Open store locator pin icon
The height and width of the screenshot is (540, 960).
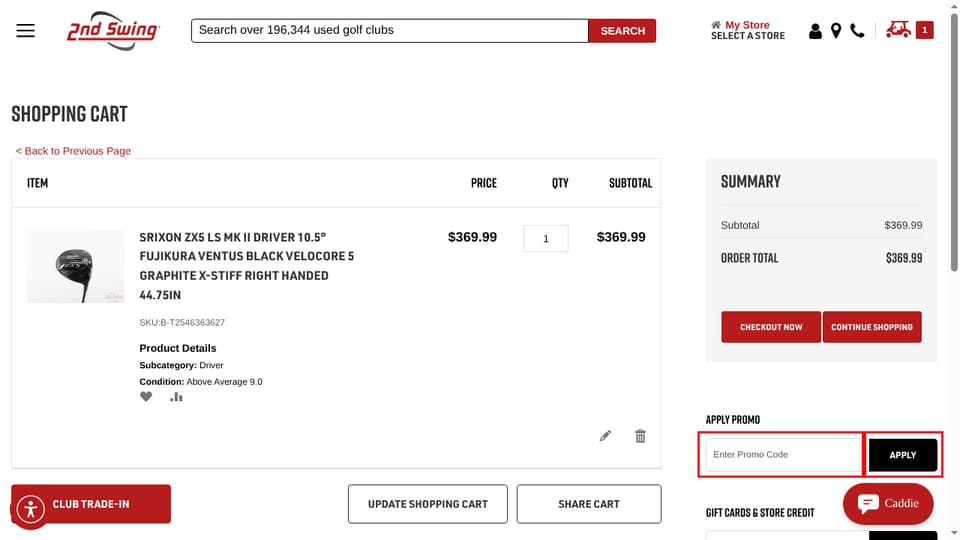pyautogui.click(x=836, y=31)
